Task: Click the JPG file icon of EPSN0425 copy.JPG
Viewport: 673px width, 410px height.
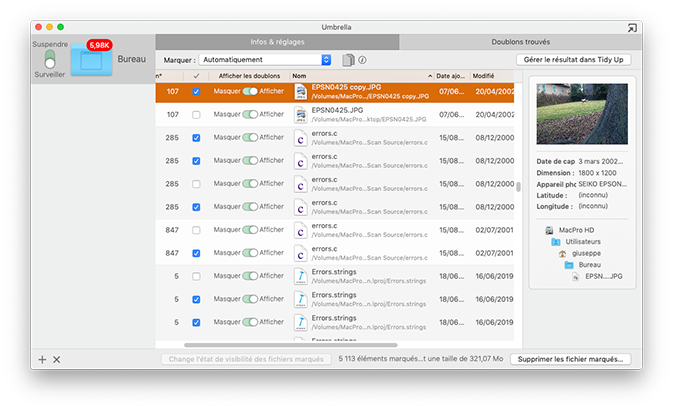Action: coord(301,92)
